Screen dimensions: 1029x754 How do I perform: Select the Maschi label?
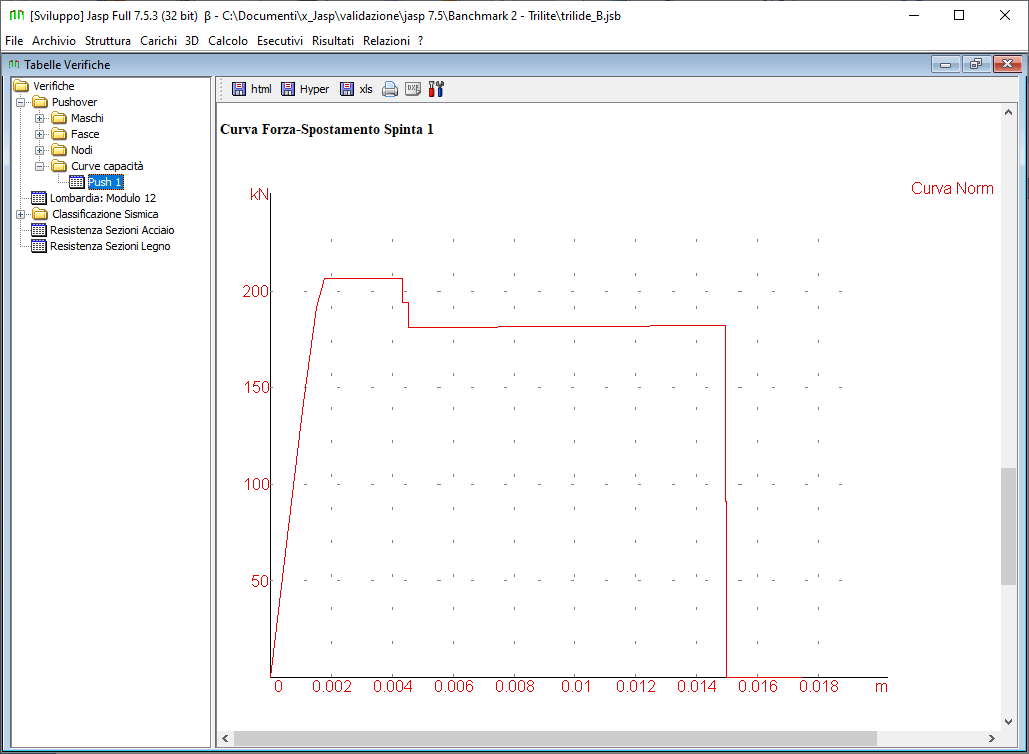[87, 118]
